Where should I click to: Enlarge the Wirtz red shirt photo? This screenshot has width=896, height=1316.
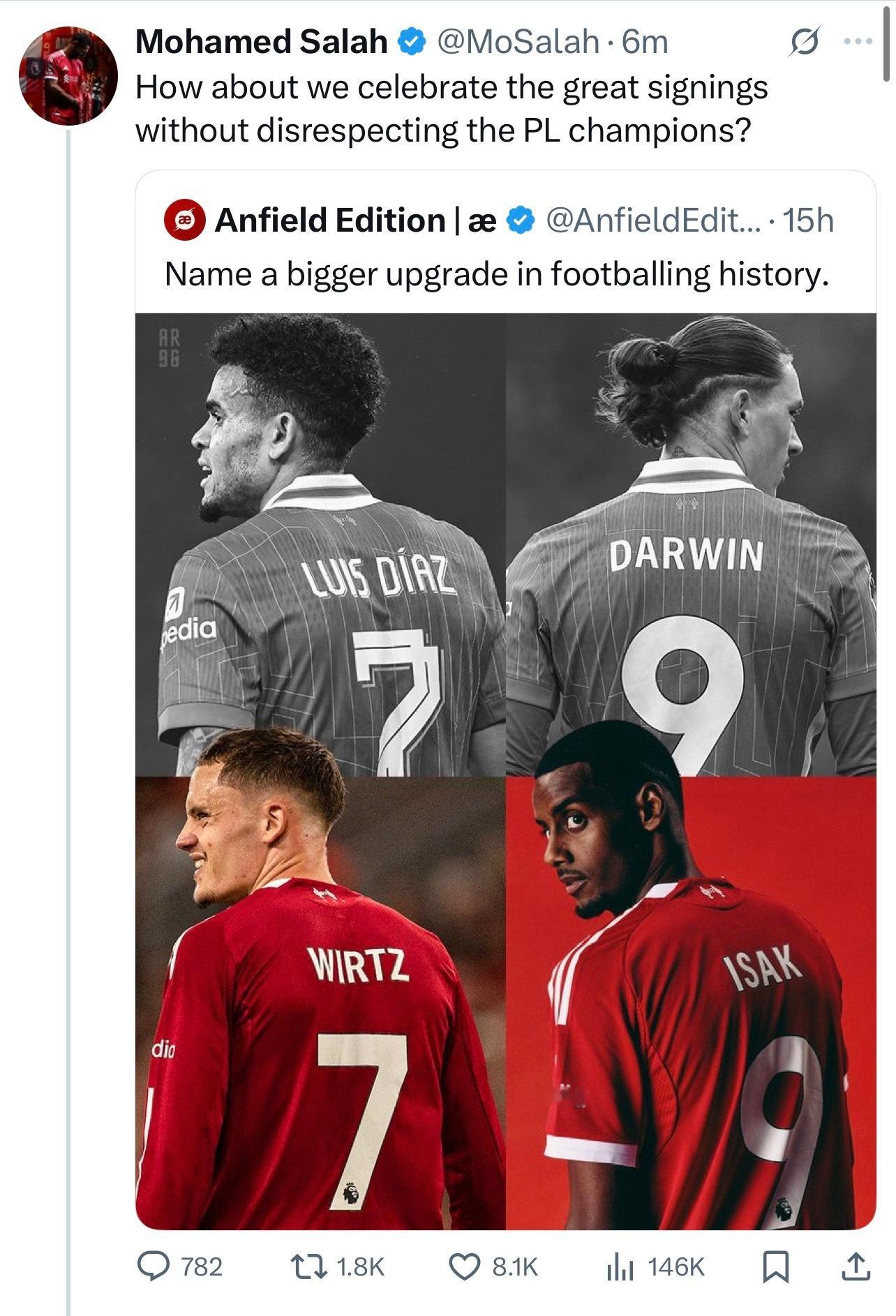pyautogui.click(x=320, y=1003)
